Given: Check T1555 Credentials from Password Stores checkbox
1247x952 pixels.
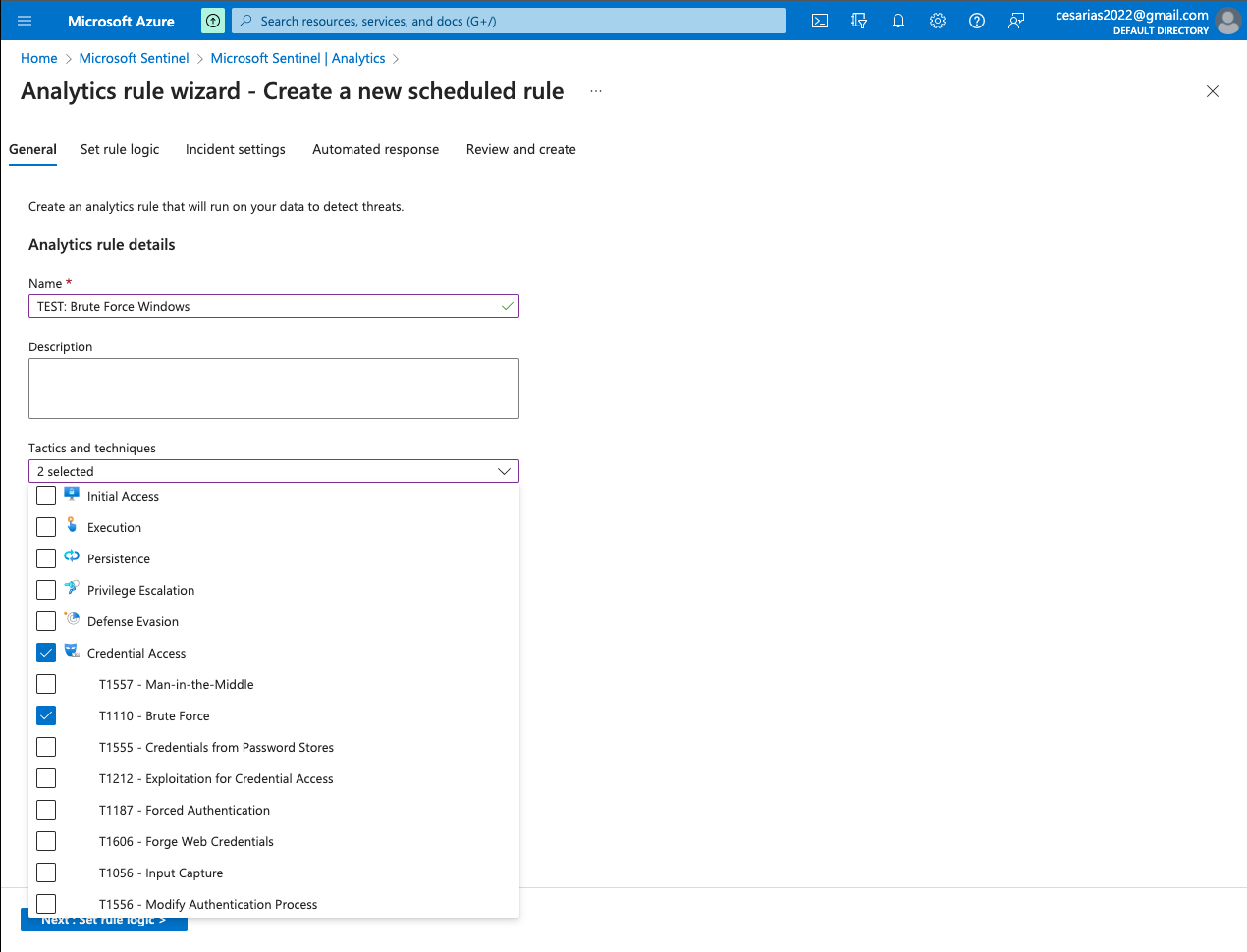Looking at the screenshot, I should point(46,747).
